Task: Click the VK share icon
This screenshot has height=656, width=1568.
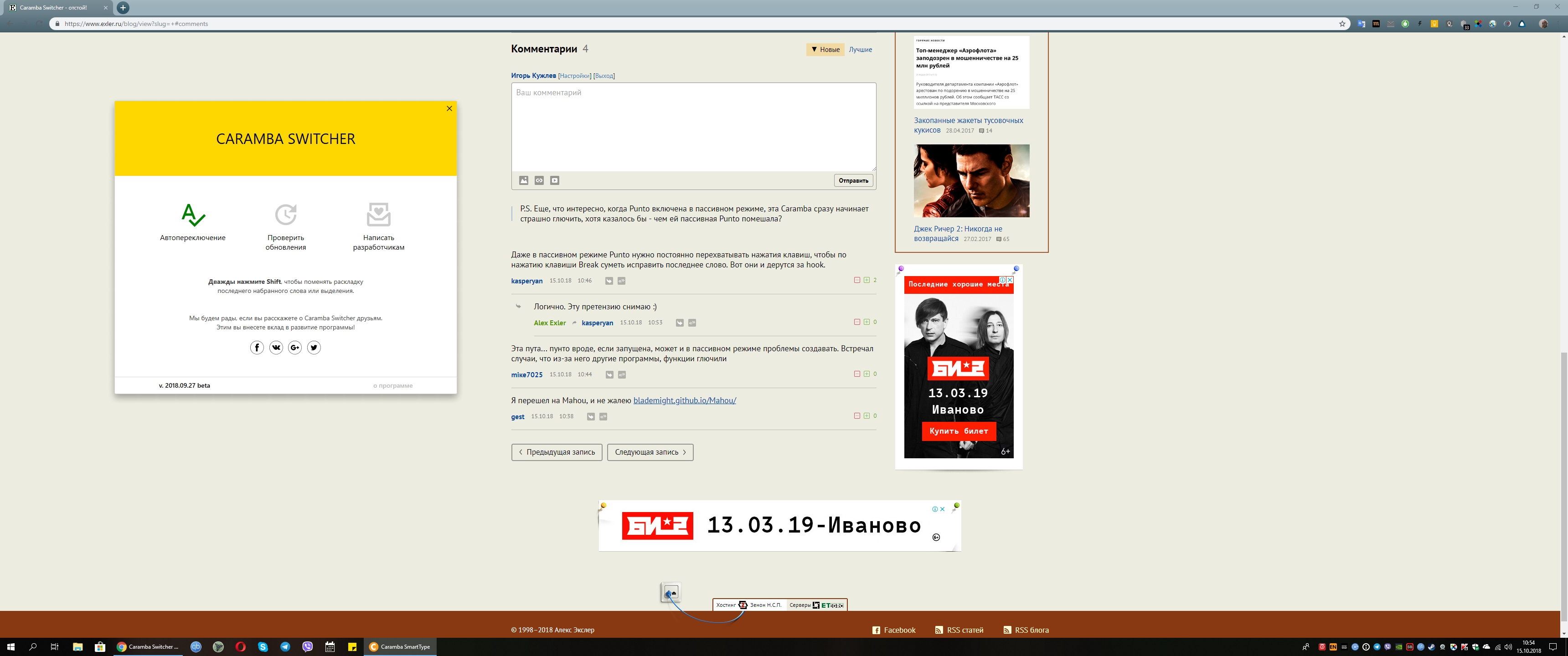Action: [276, 348]
